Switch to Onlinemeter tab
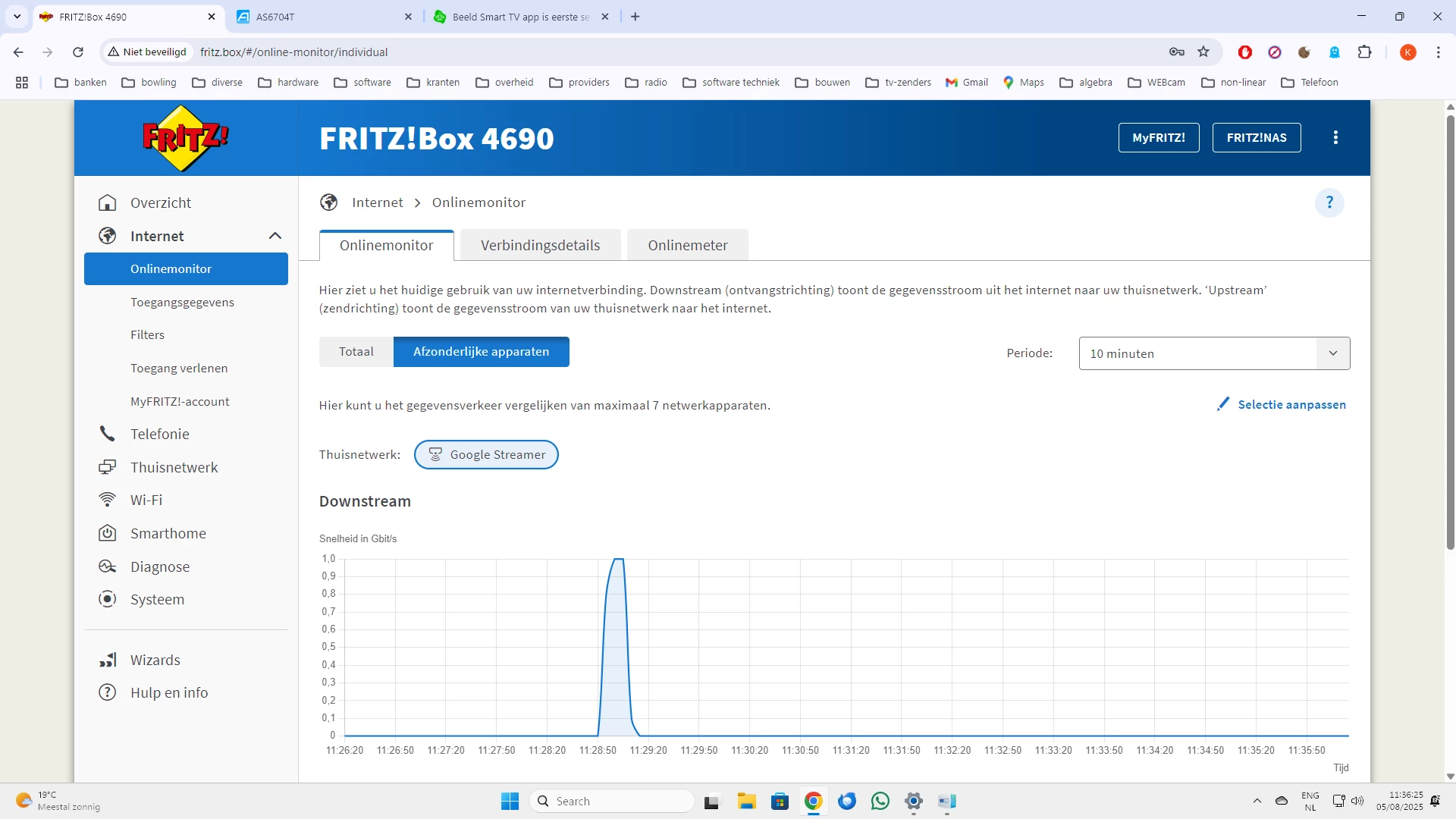 tap(687, 245)
